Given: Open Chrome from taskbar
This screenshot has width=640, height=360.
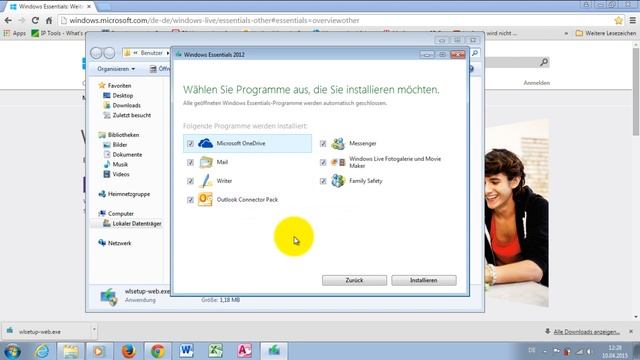Looking at the screenshot, I should (158, 351).
